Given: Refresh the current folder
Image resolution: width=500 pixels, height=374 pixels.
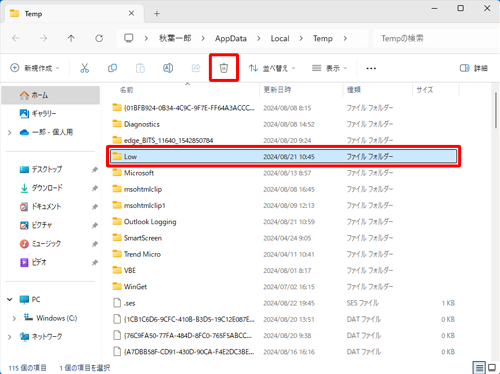Looking at the screenshot, I should [99, 38].
